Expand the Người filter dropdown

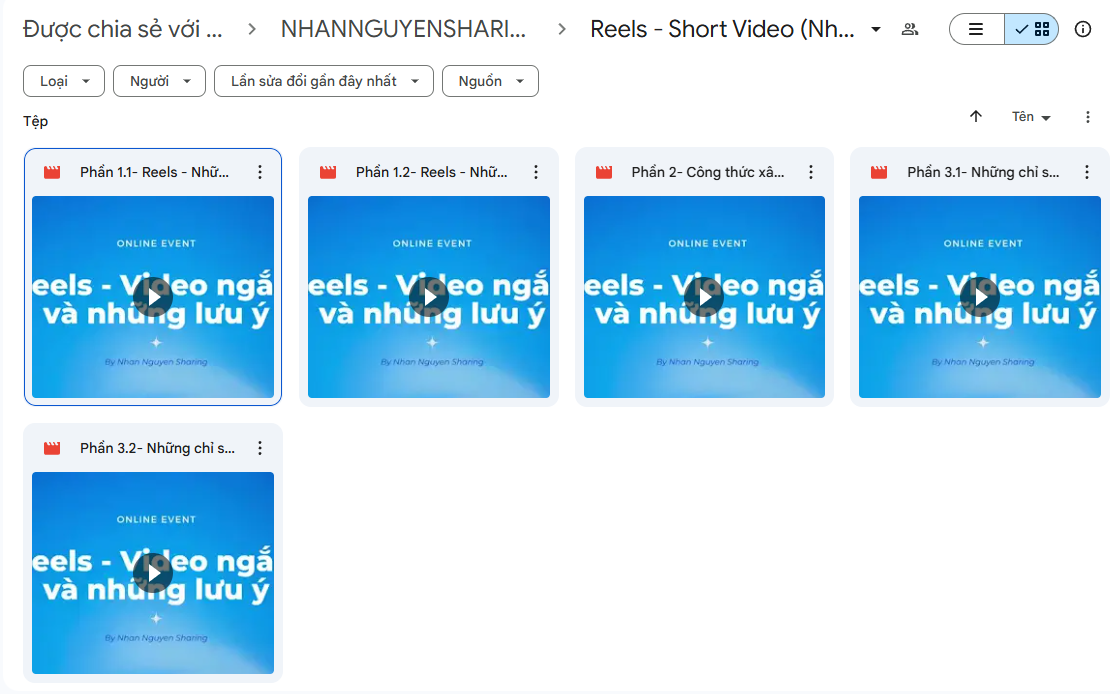pos(159,81)
